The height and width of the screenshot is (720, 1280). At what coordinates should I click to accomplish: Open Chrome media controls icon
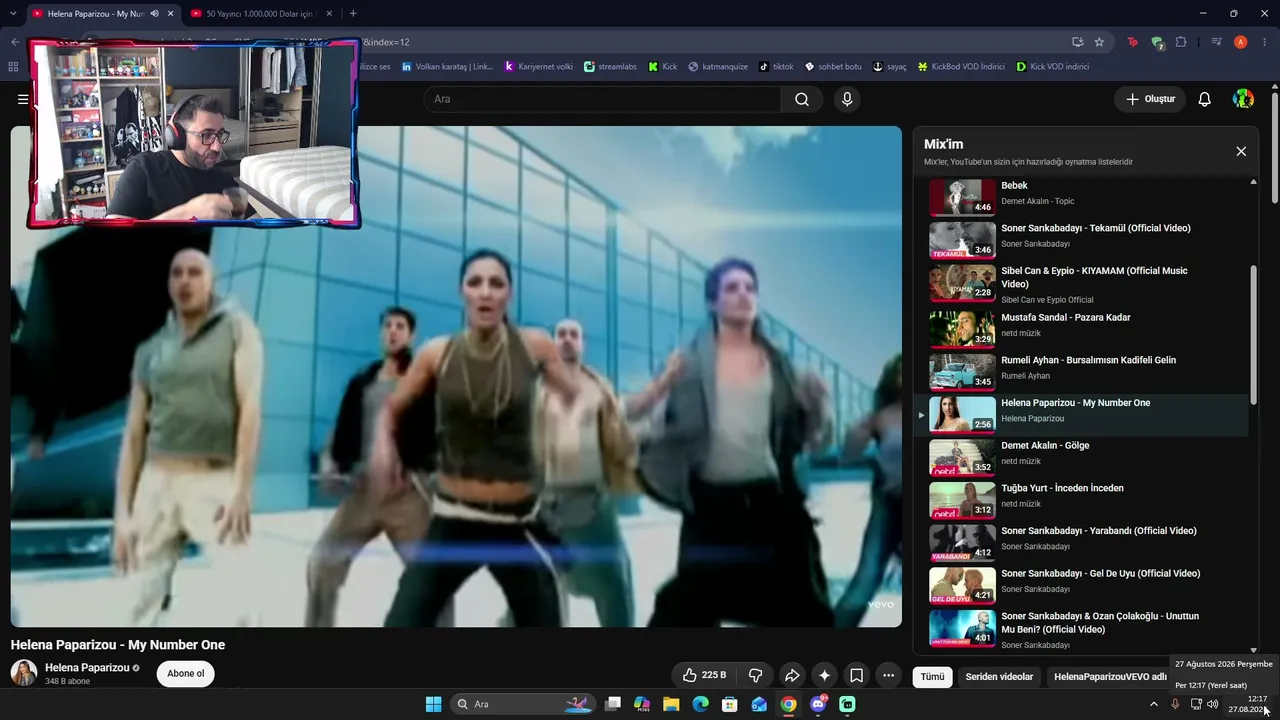(x=1216, y=42)
